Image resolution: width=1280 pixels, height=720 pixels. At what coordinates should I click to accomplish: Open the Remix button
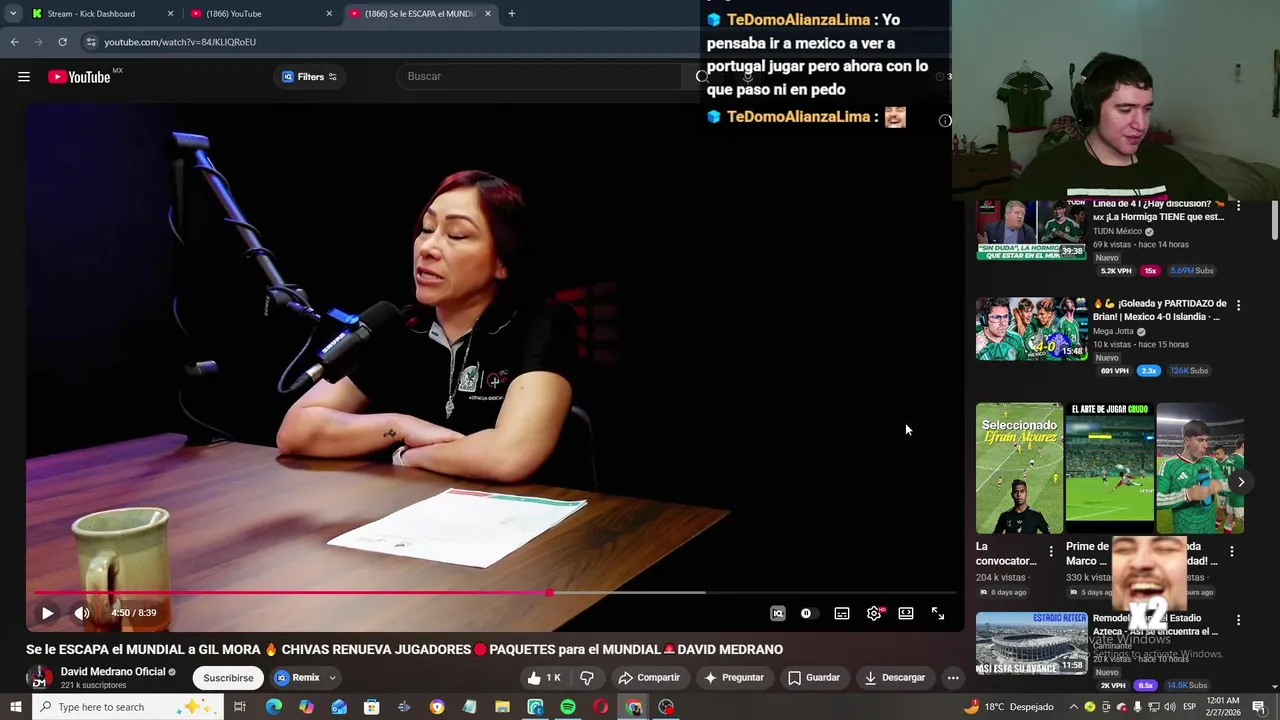tap(298, 678)
